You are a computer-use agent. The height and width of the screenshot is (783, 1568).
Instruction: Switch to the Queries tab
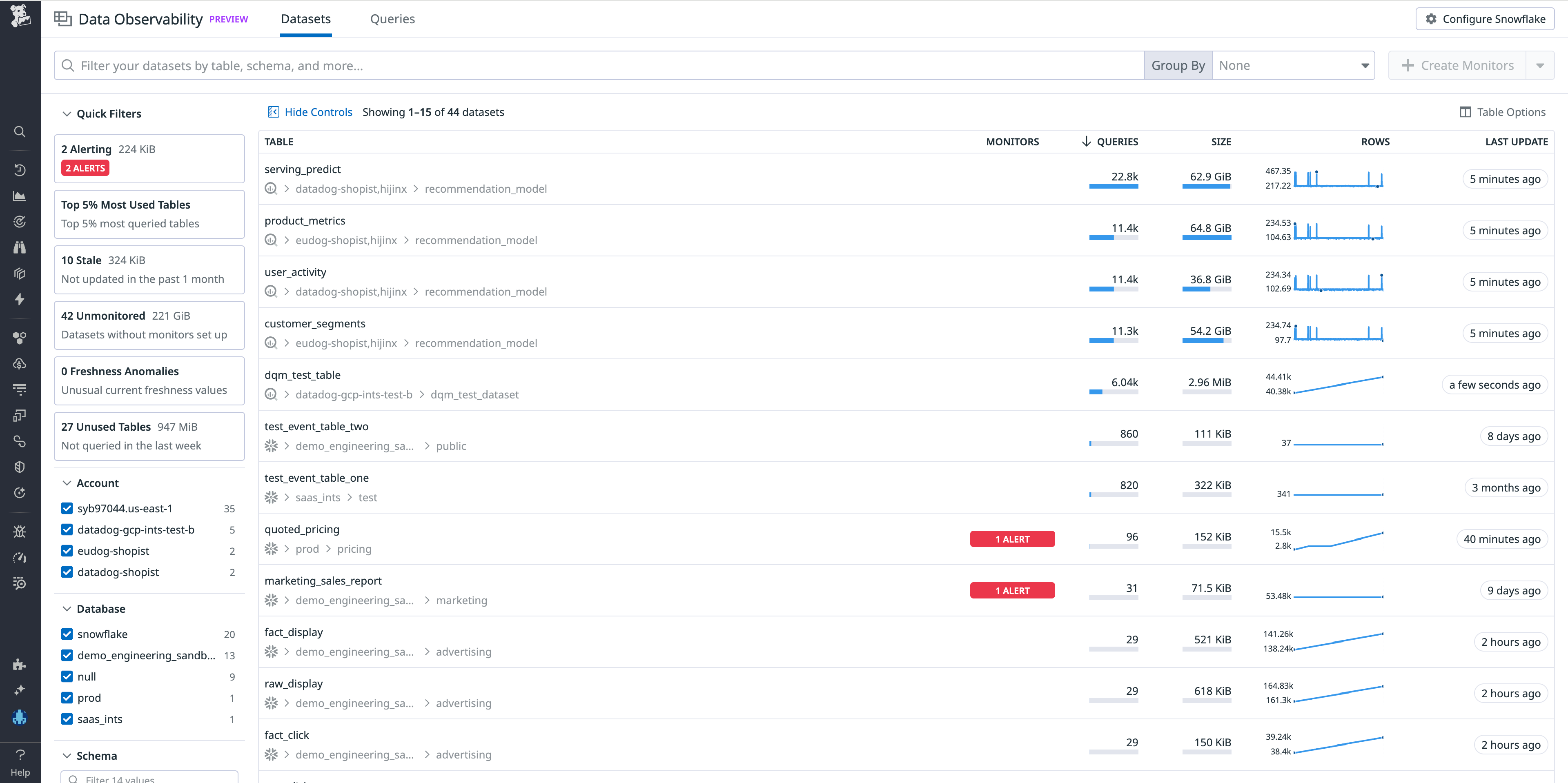[x=392, y=19]
